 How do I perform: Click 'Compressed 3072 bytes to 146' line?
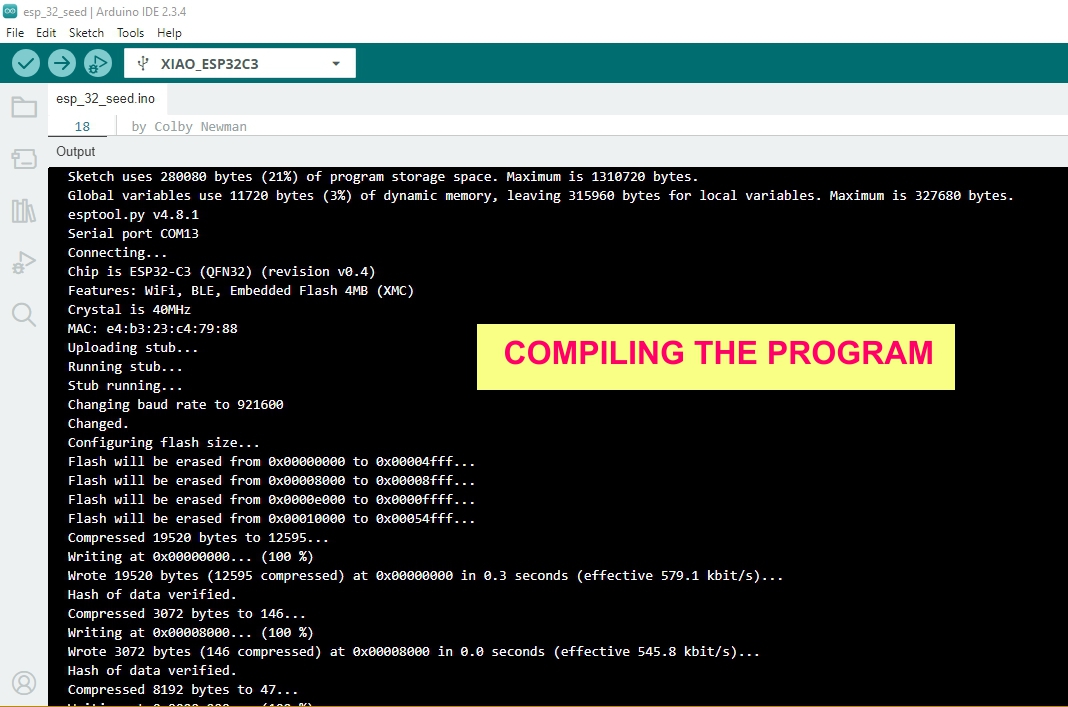pyautogui.click(x=187, y=614)
